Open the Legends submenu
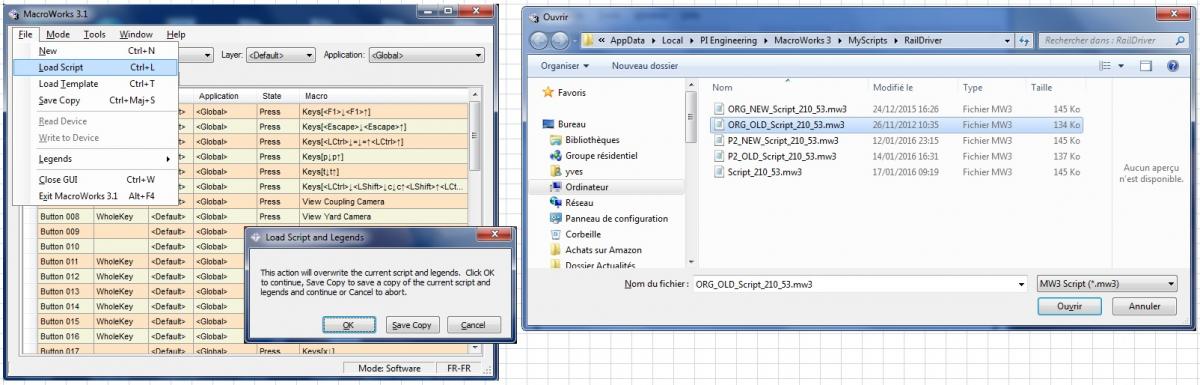 point(96,158)
